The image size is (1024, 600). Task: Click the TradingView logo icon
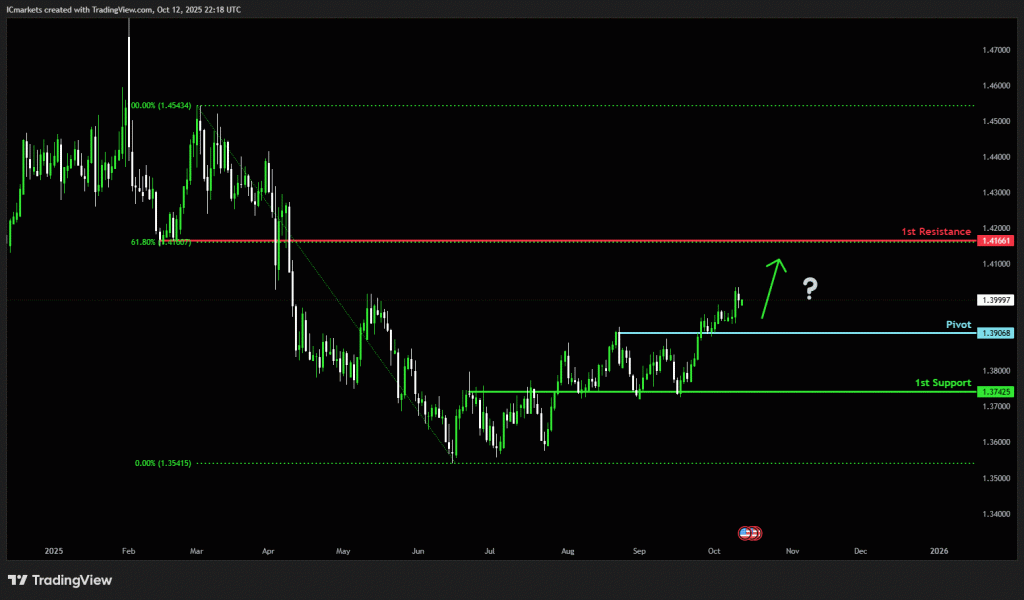click(x=18, y=580)
